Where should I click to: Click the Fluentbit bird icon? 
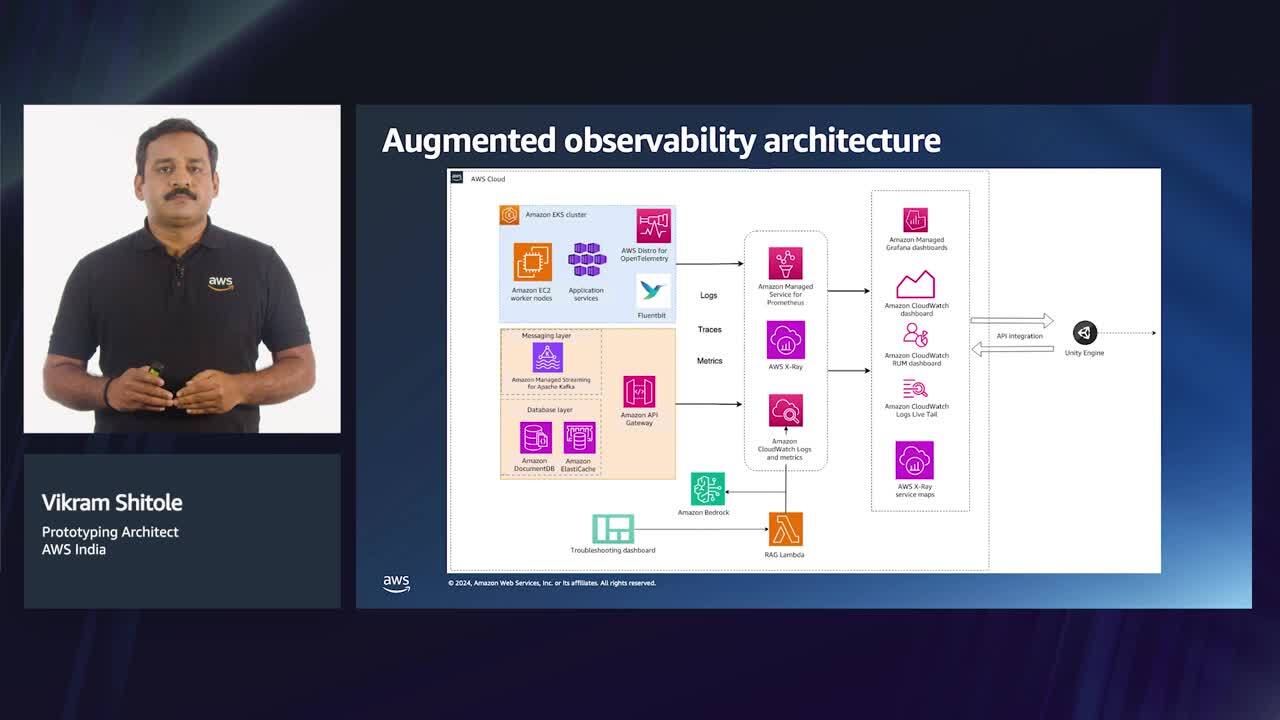point(653,292)
